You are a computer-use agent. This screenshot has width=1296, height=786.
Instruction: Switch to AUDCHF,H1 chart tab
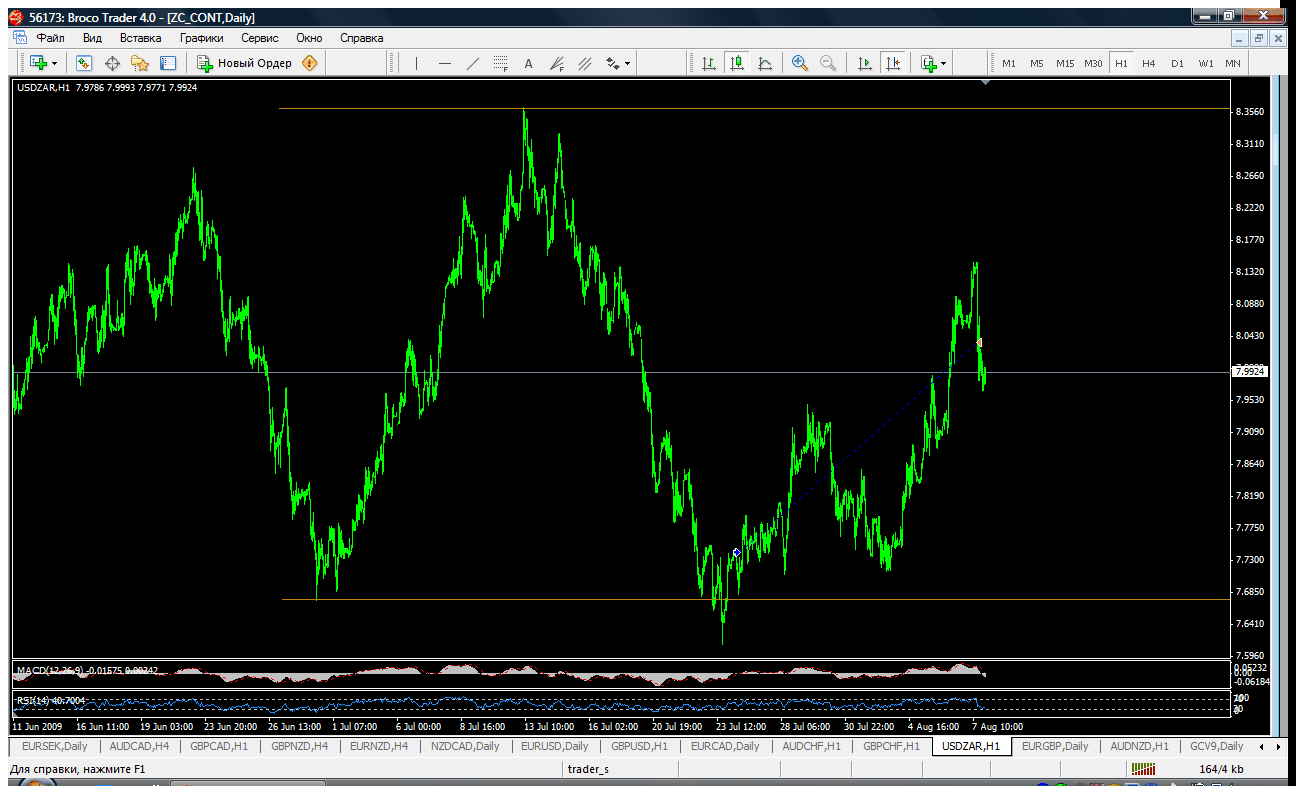click(x=811, y=746)
